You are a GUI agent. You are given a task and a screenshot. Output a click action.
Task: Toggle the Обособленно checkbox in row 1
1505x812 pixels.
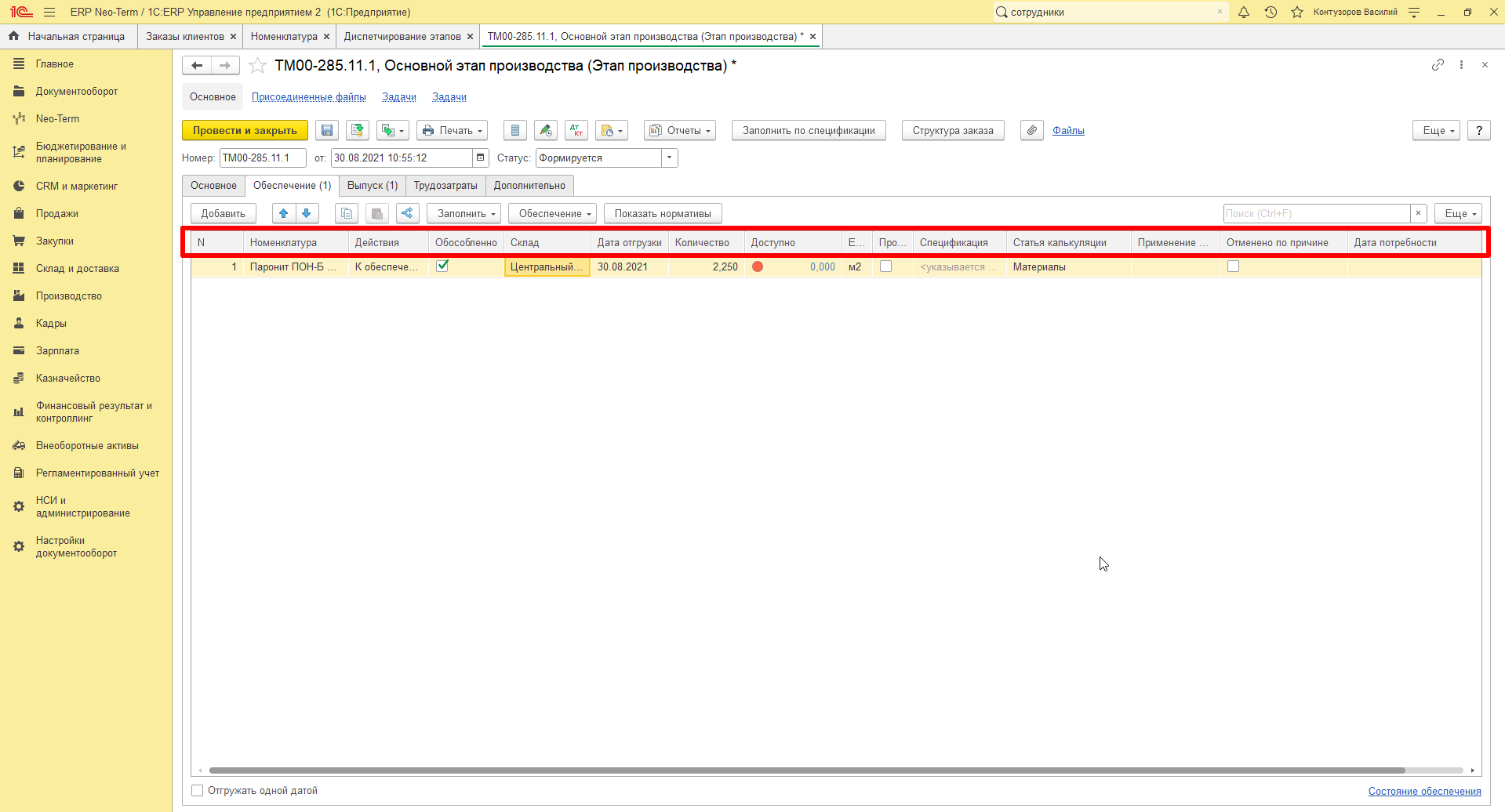[x=442, y=266]
